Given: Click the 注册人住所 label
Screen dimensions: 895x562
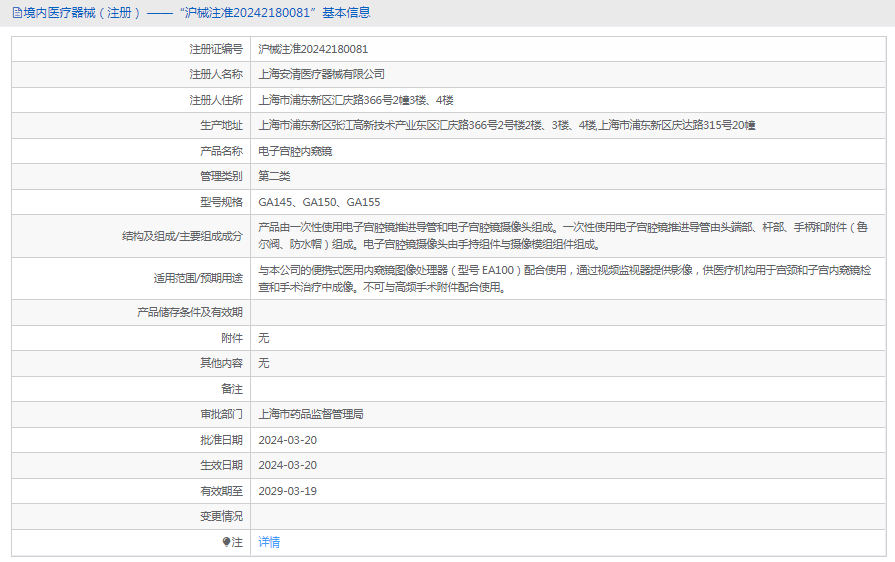Looking at the screenshot, I should [216, 100].
